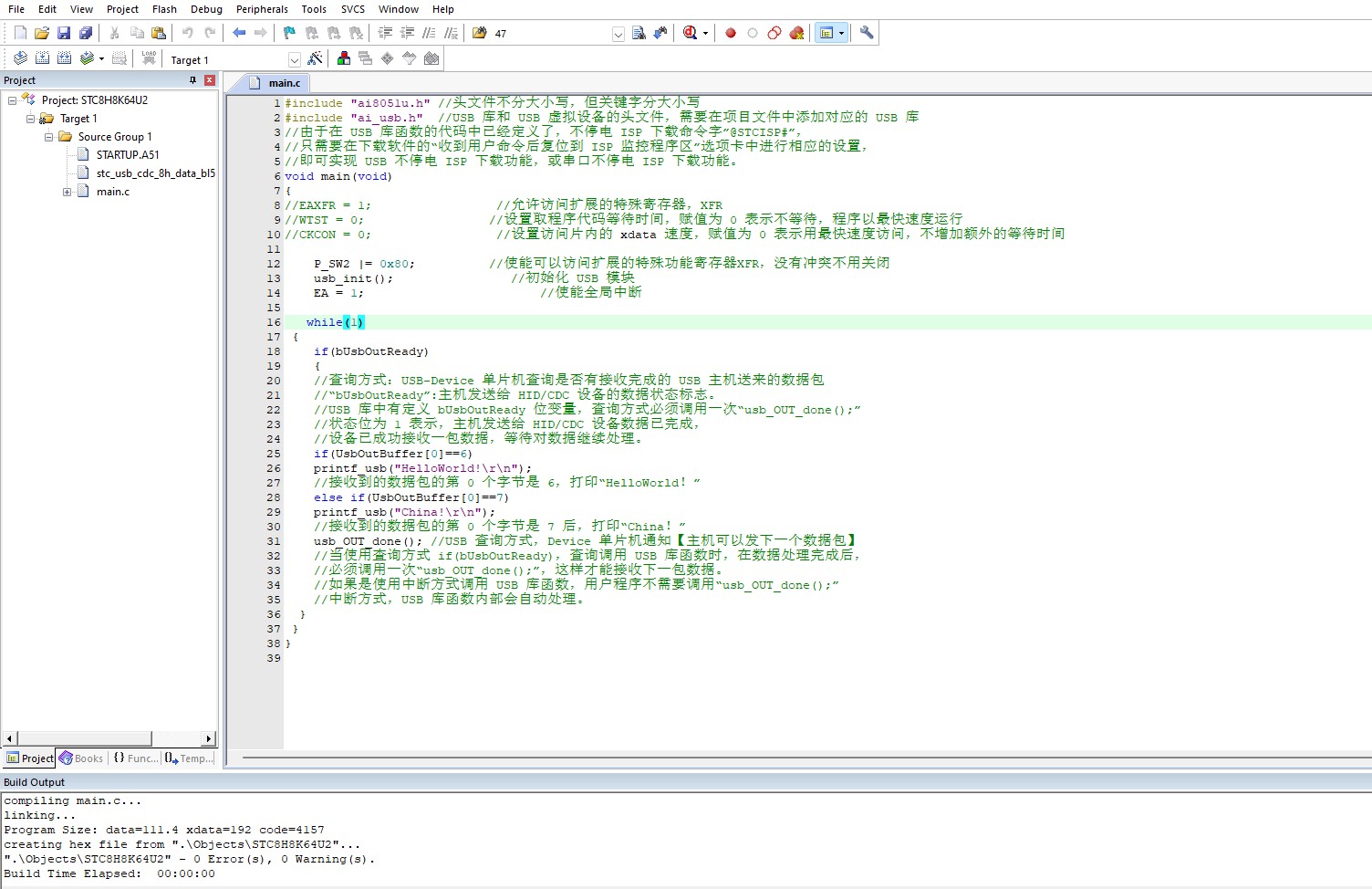Toggle enable/disable breakpoint using the hollow circle icon
The image size is (1372, 889).
click(753, 33)
